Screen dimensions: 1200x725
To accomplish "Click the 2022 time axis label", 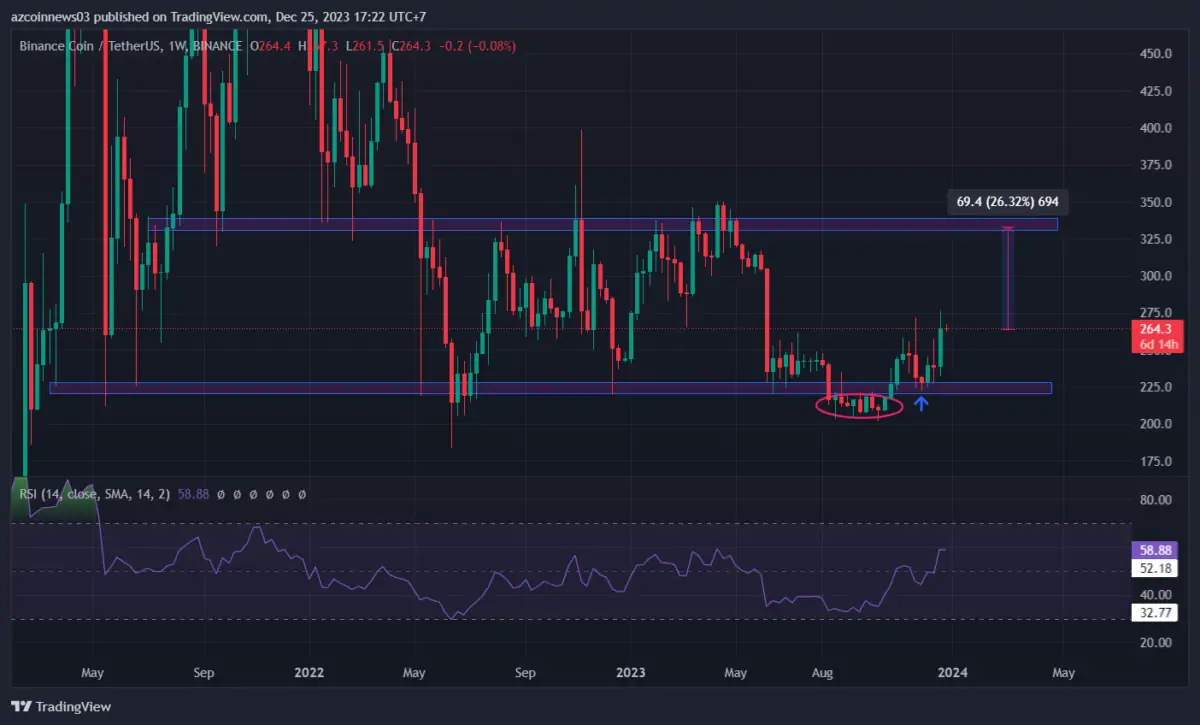I will click(311, 673).
